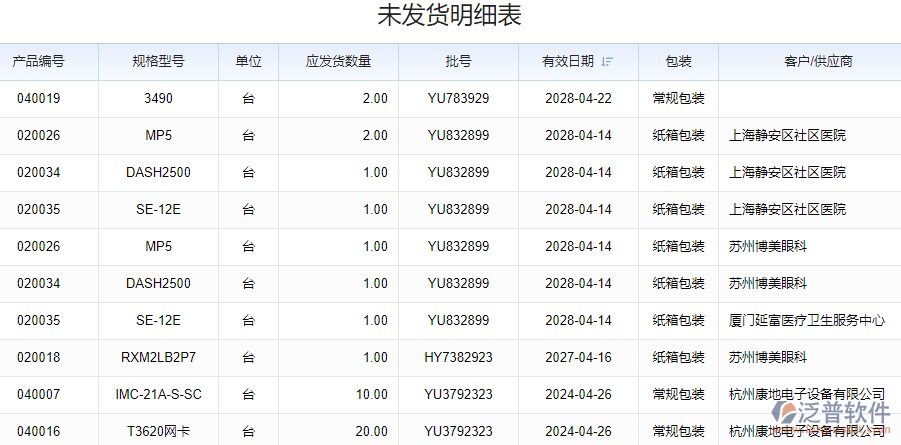Screen dimensions: 901x445
Task: Select YU3792323 in the T3620网卡 row
Action: point(459,431)
